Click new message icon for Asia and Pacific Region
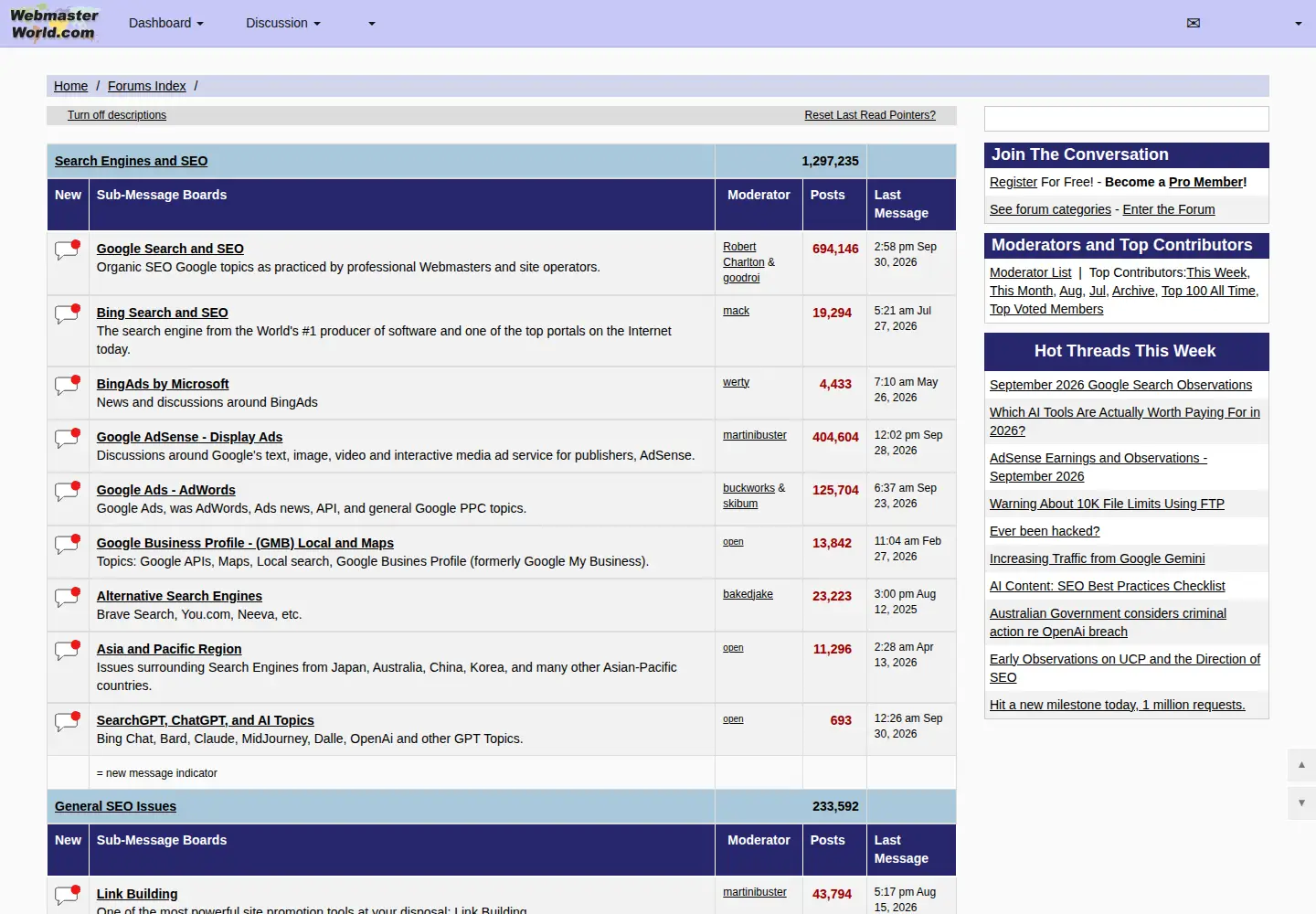 68,650
